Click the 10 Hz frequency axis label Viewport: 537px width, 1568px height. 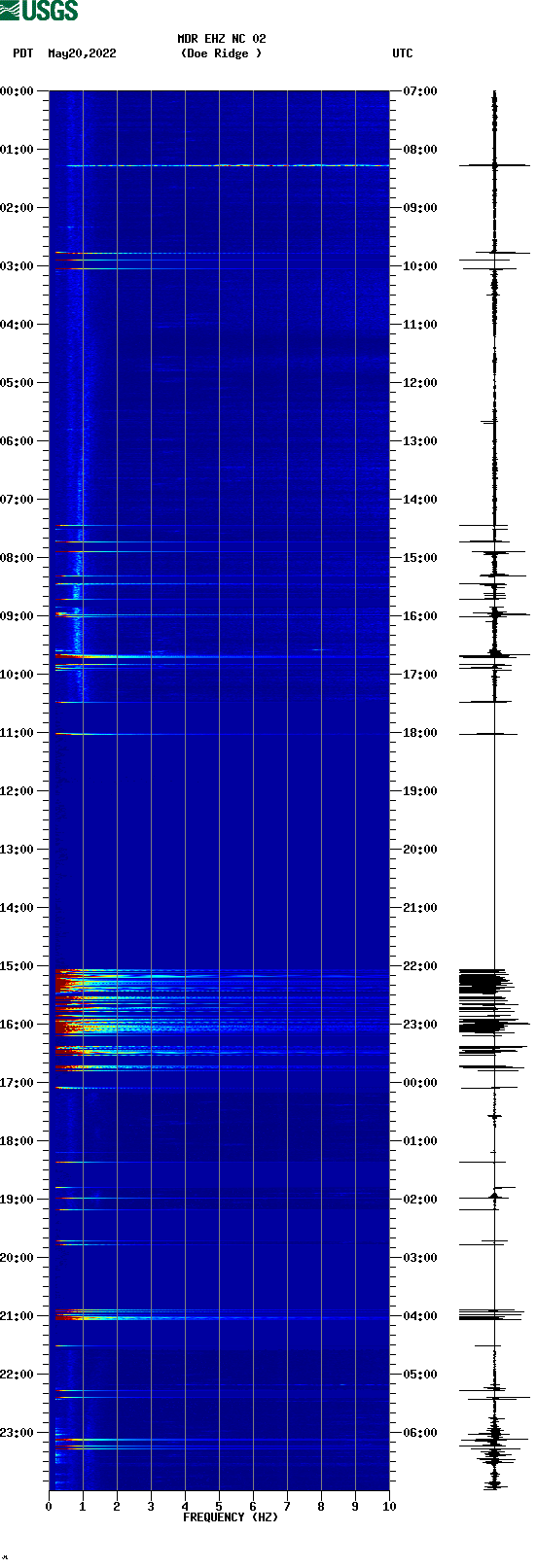click(389, 1507)
